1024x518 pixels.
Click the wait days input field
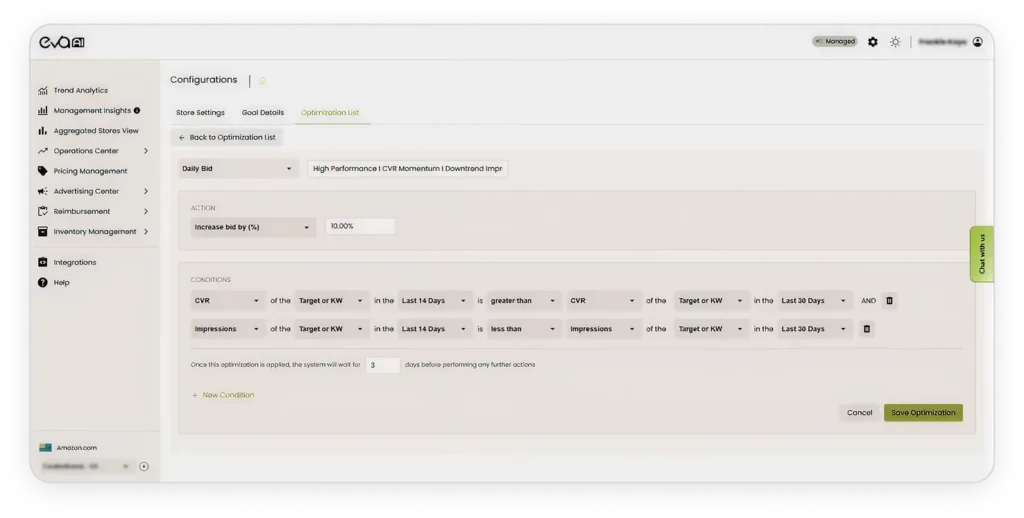[x=382, y=365]
